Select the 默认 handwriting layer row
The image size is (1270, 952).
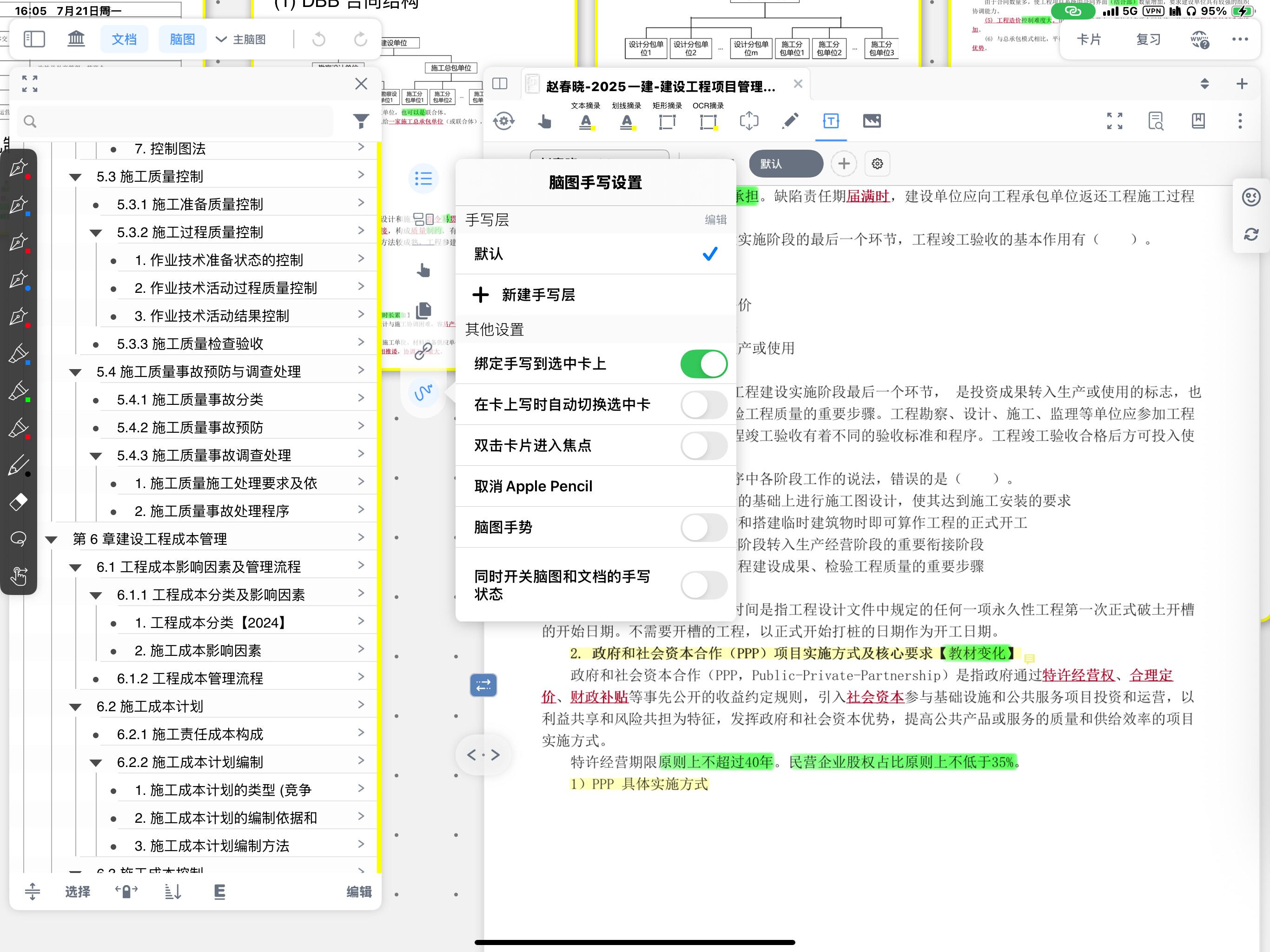595,254
